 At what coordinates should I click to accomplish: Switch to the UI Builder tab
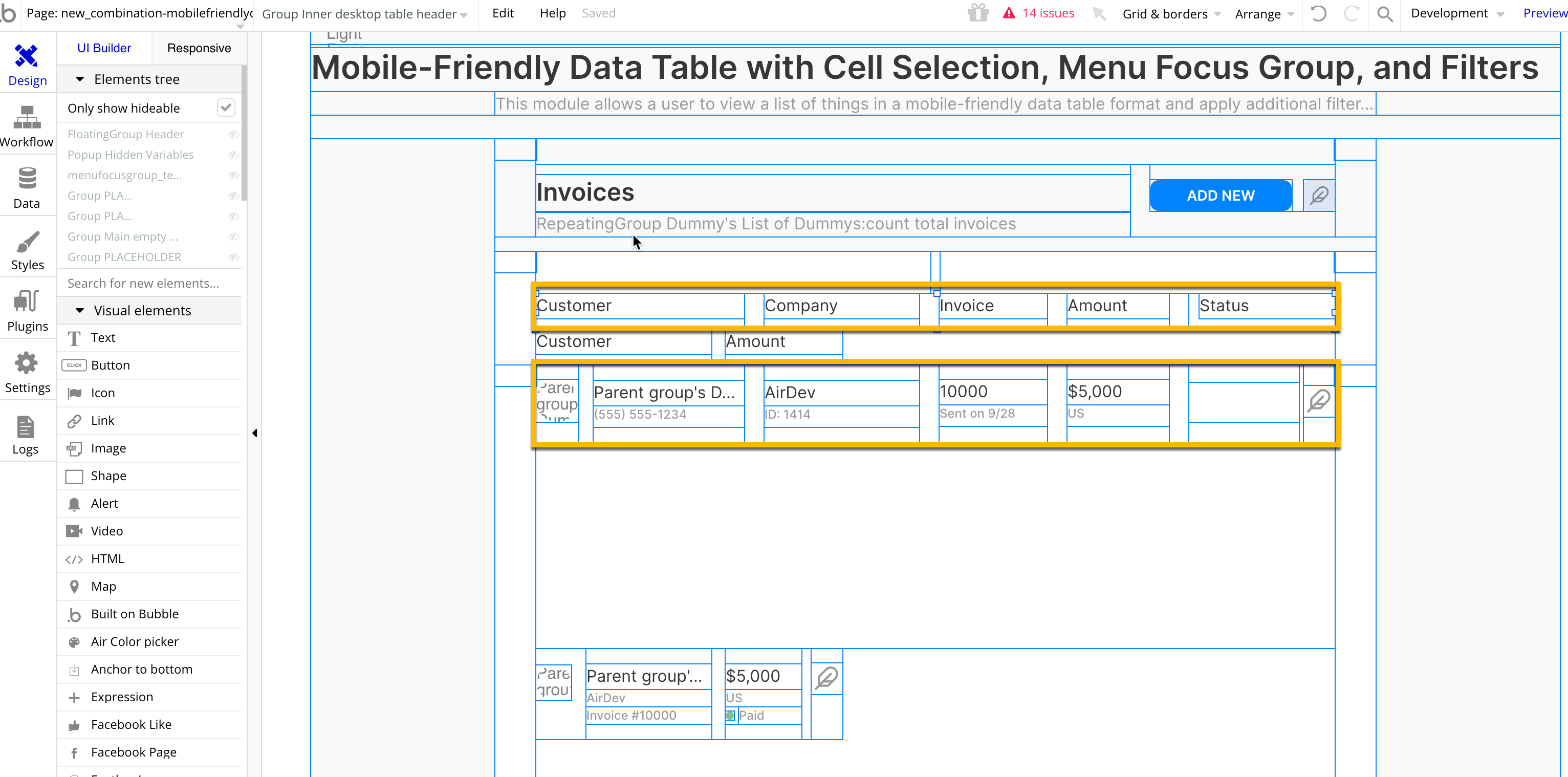click(x=104, y=48)
